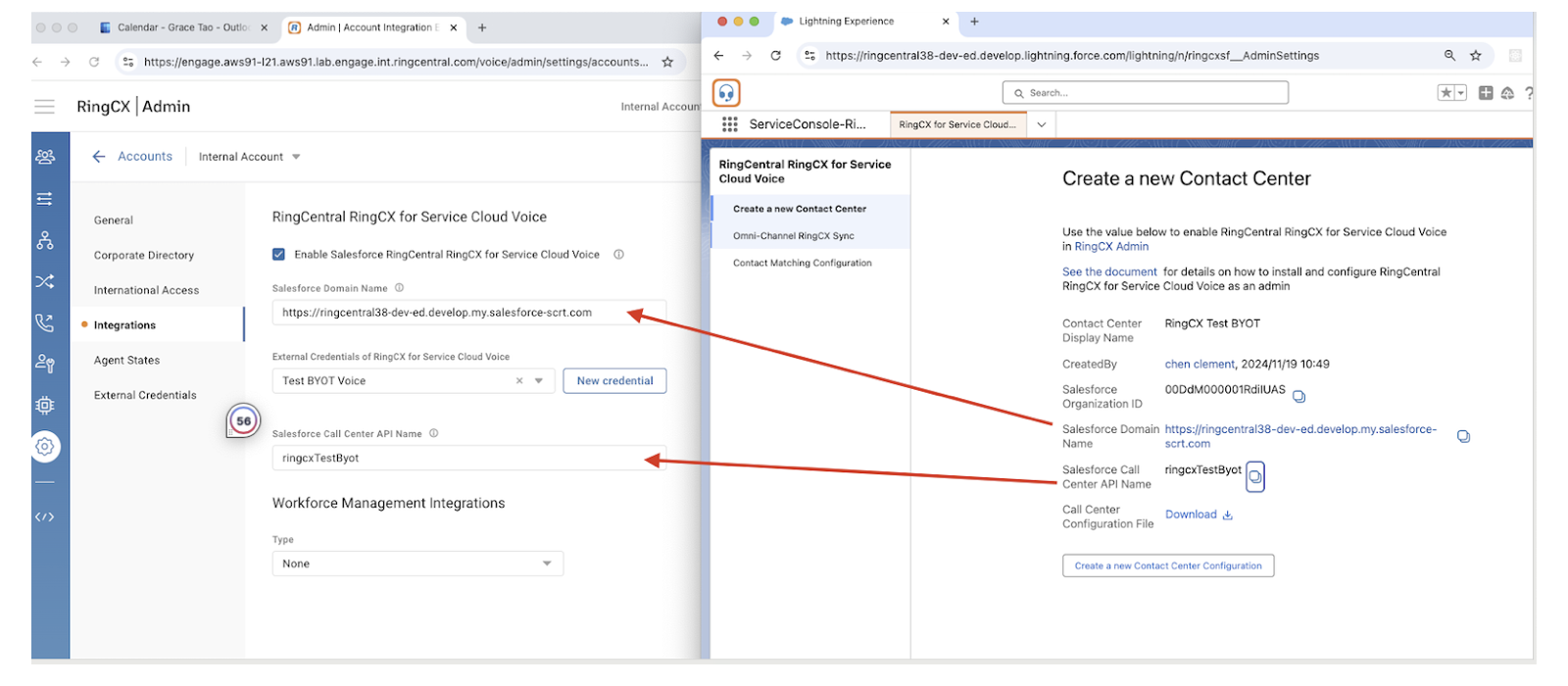Image resolution: width=1568 pixels, height=686 pixels.
Task: Select Integrations in the settings menu
Action: (124, 325)
